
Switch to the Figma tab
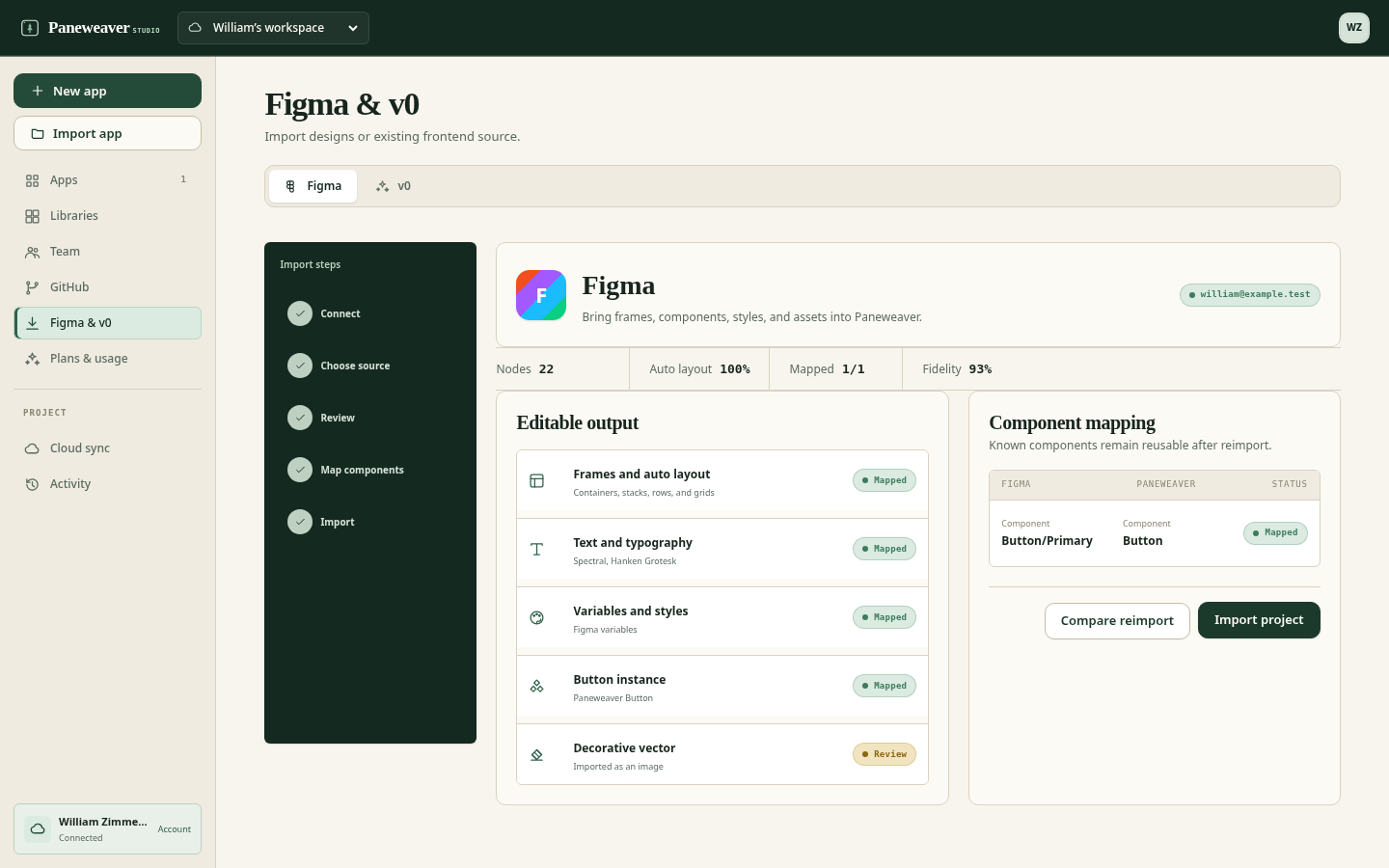pyautogui.click(x=313, y=186)
